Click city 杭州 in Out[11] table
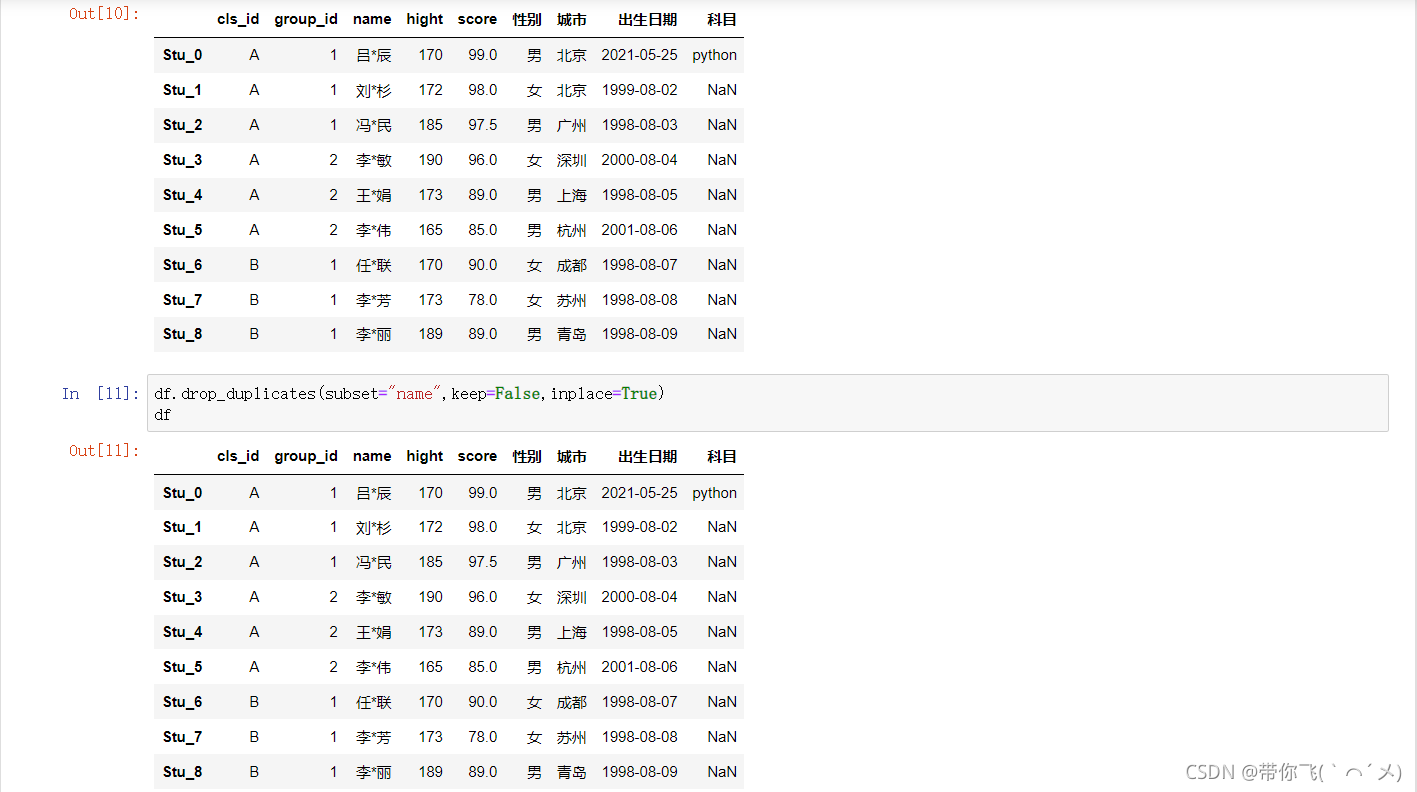The height and width of the screenshot is (792, 1417). coord(572,667)
